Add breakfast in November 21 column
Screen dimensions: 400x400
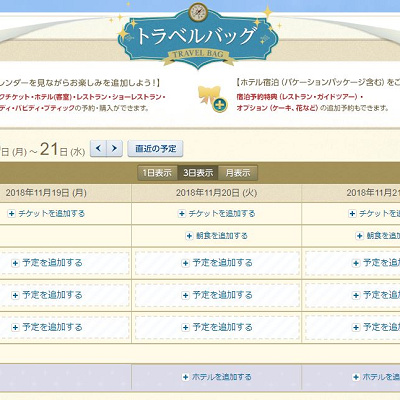point(378,236)
